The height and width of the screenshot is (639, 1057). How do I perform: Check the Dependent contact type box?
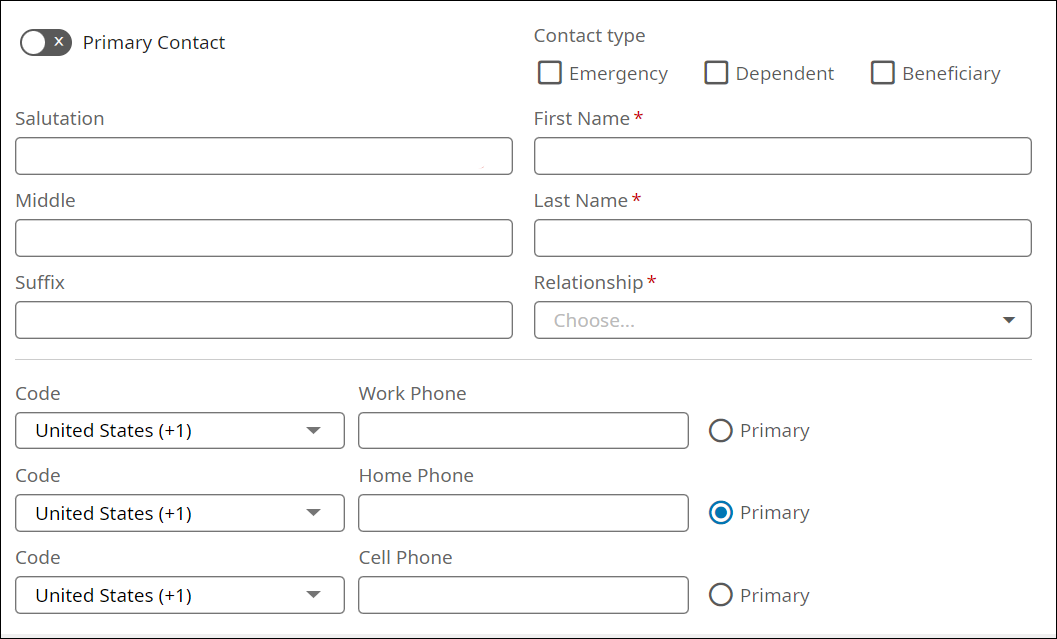point(716,73)
